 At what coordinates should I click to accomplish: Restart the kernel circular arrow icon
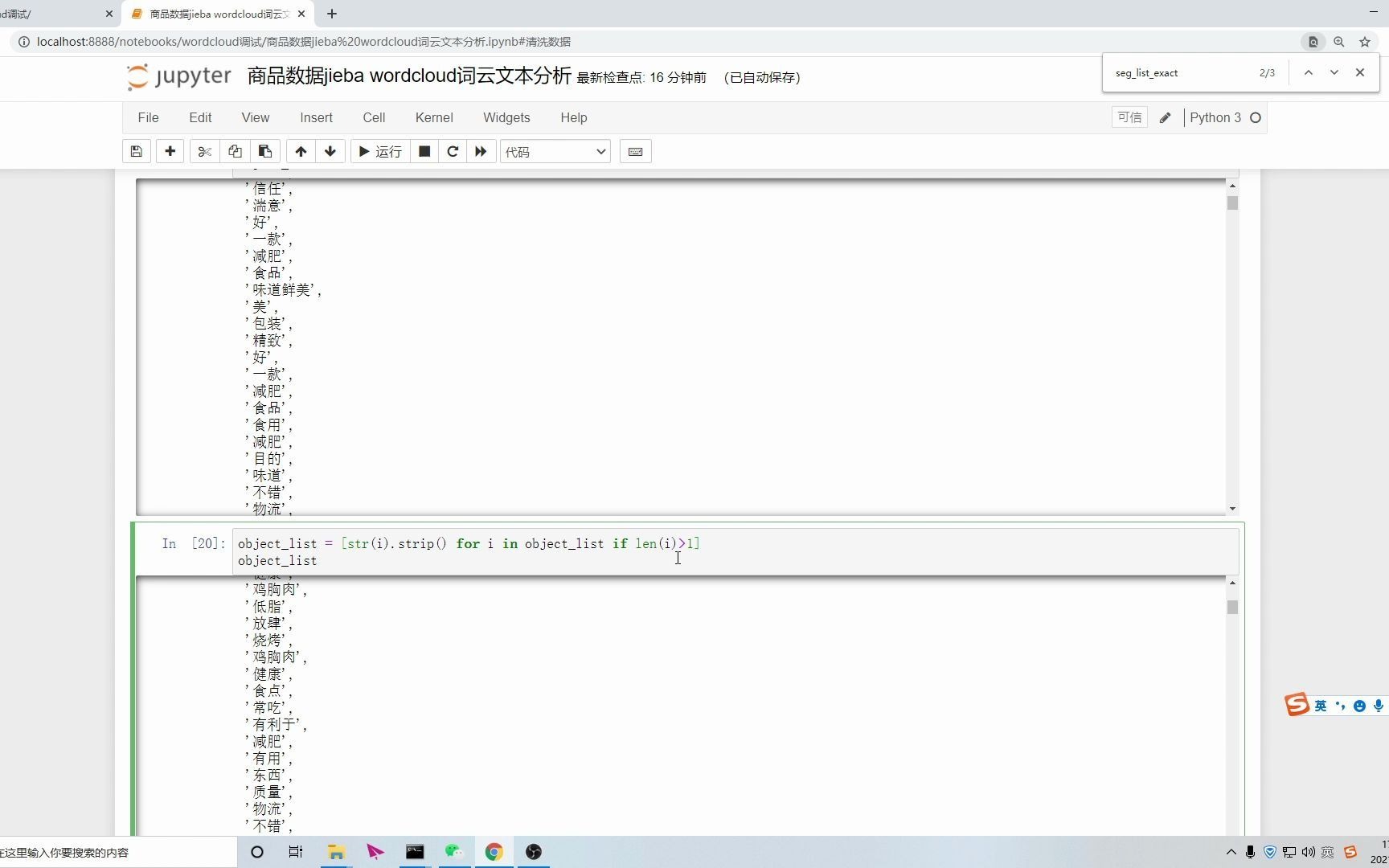[x=453, y=152]
